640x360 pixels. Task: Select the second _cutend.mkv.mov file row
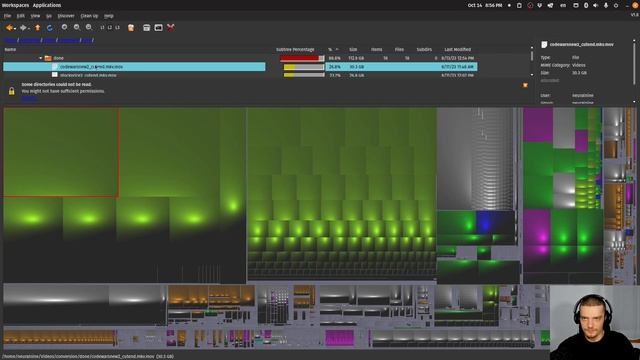[x=240, y=75]
